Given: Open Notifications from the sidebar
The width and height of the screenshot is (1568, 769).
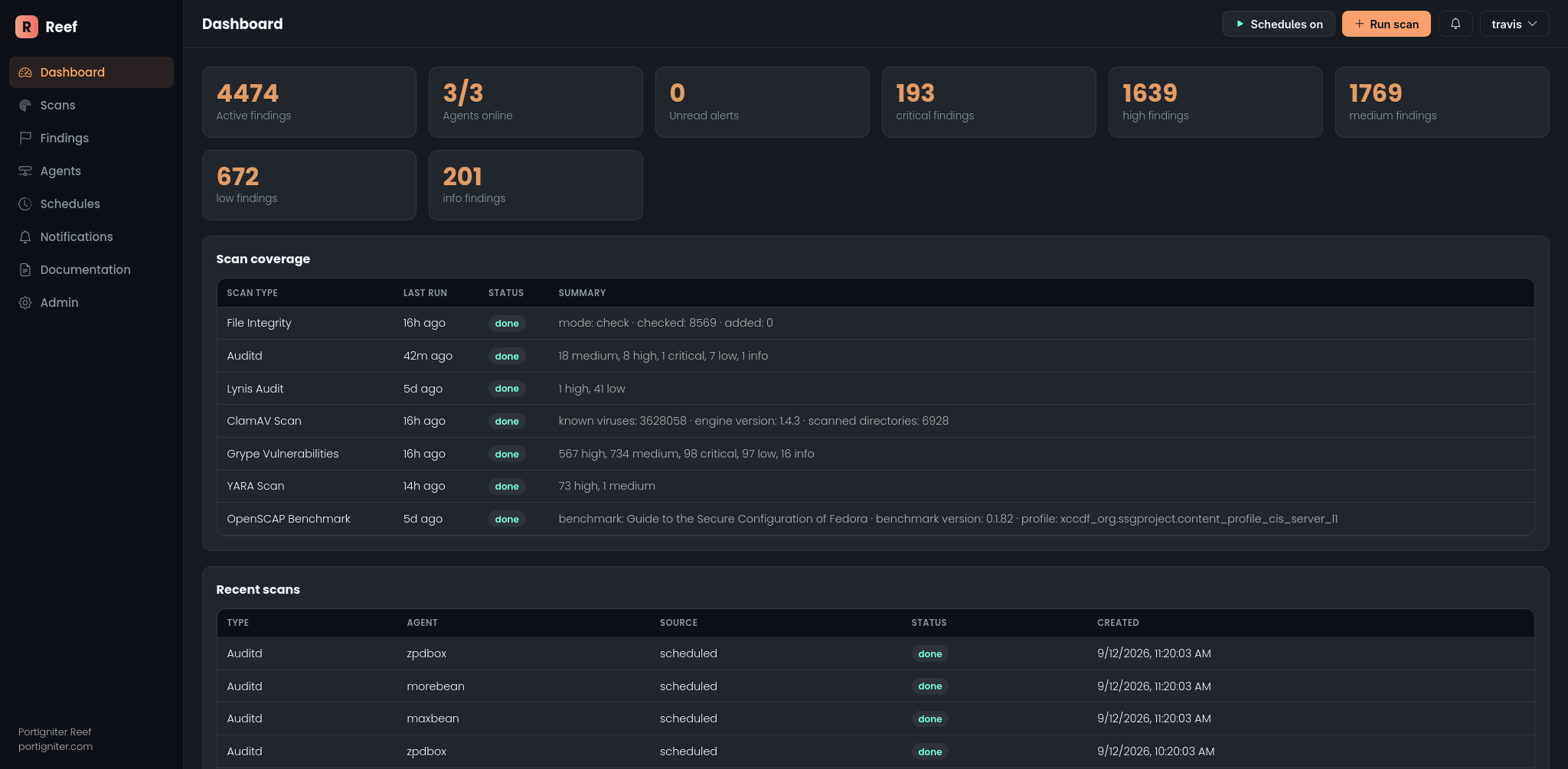Looking at the screenshot, I should pyautogui.click(x=91, y=237).
